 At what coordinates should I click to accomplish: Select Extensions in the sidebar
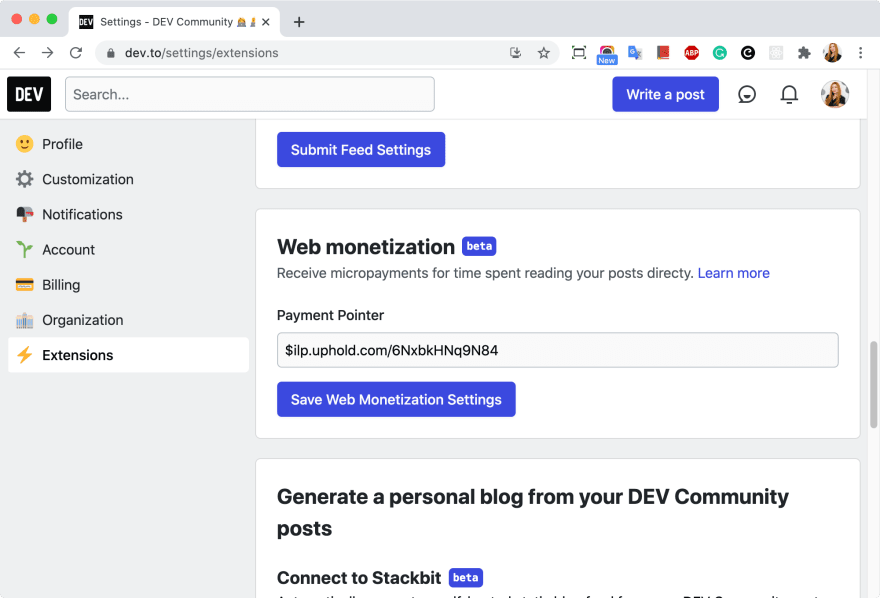click(129, 355)
